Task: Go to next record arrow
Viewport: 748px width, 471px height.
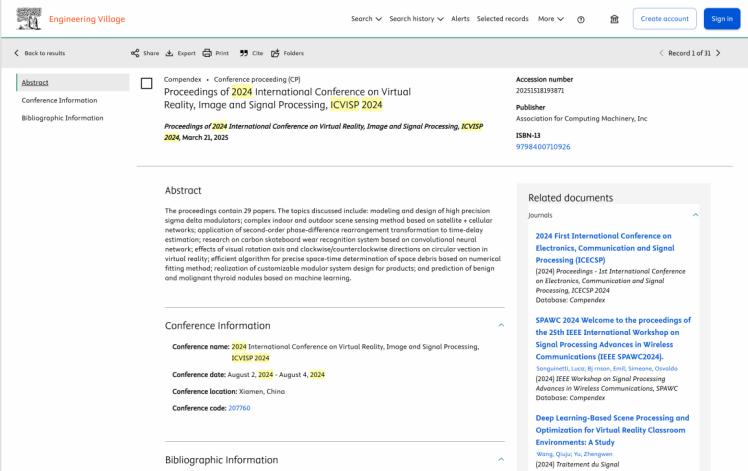Action: (x=718, y=53)
